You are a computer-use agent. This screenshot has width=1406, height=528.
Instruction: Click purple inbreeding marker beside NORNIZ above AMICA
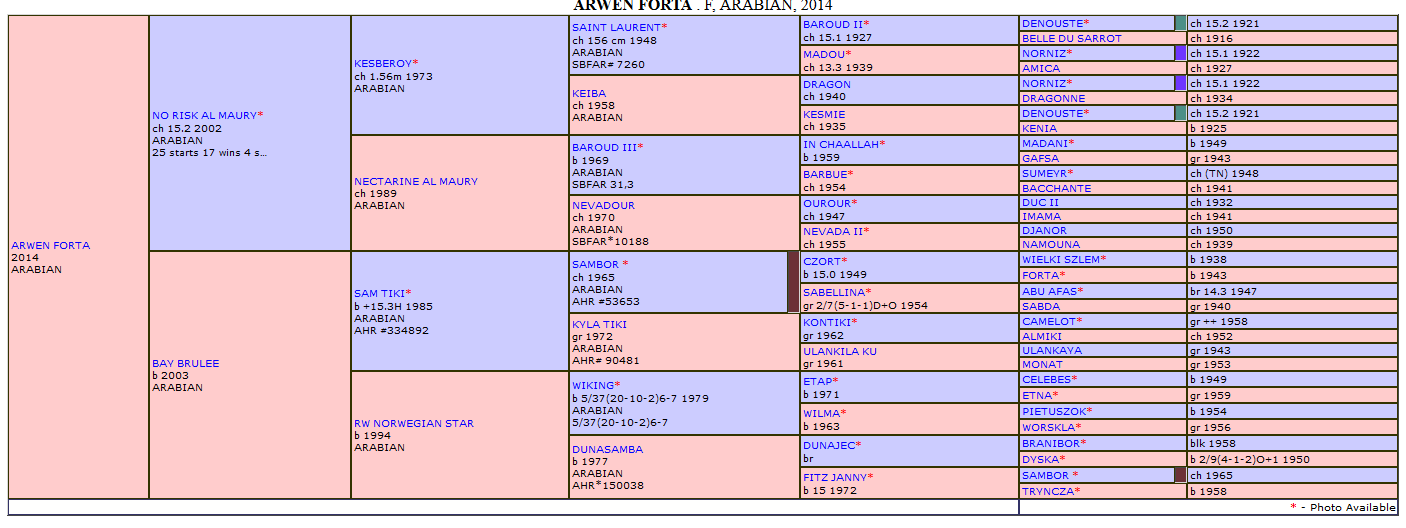pyautogui.click(x=1181, y=53)
